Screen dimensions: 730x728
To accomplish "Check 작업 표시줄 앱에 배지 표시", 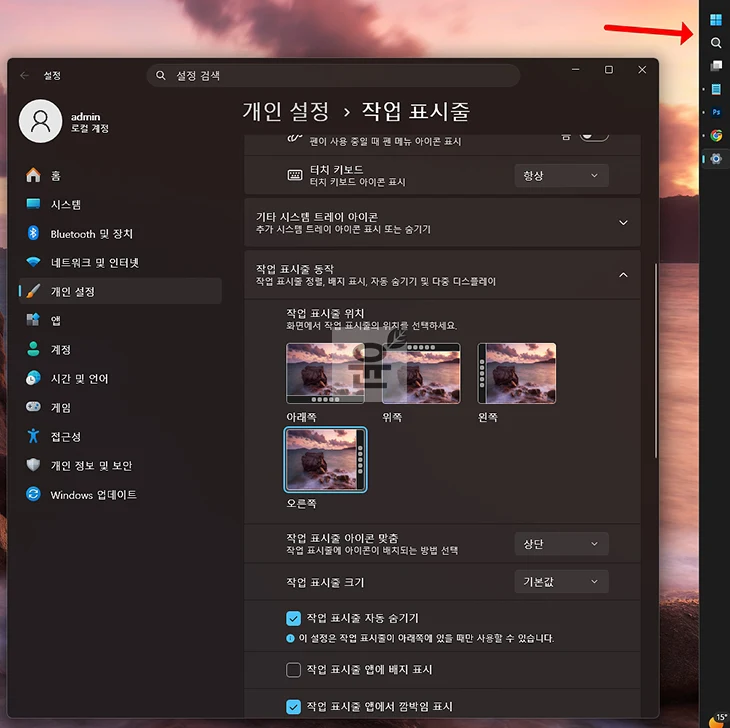I will [293, 670].
